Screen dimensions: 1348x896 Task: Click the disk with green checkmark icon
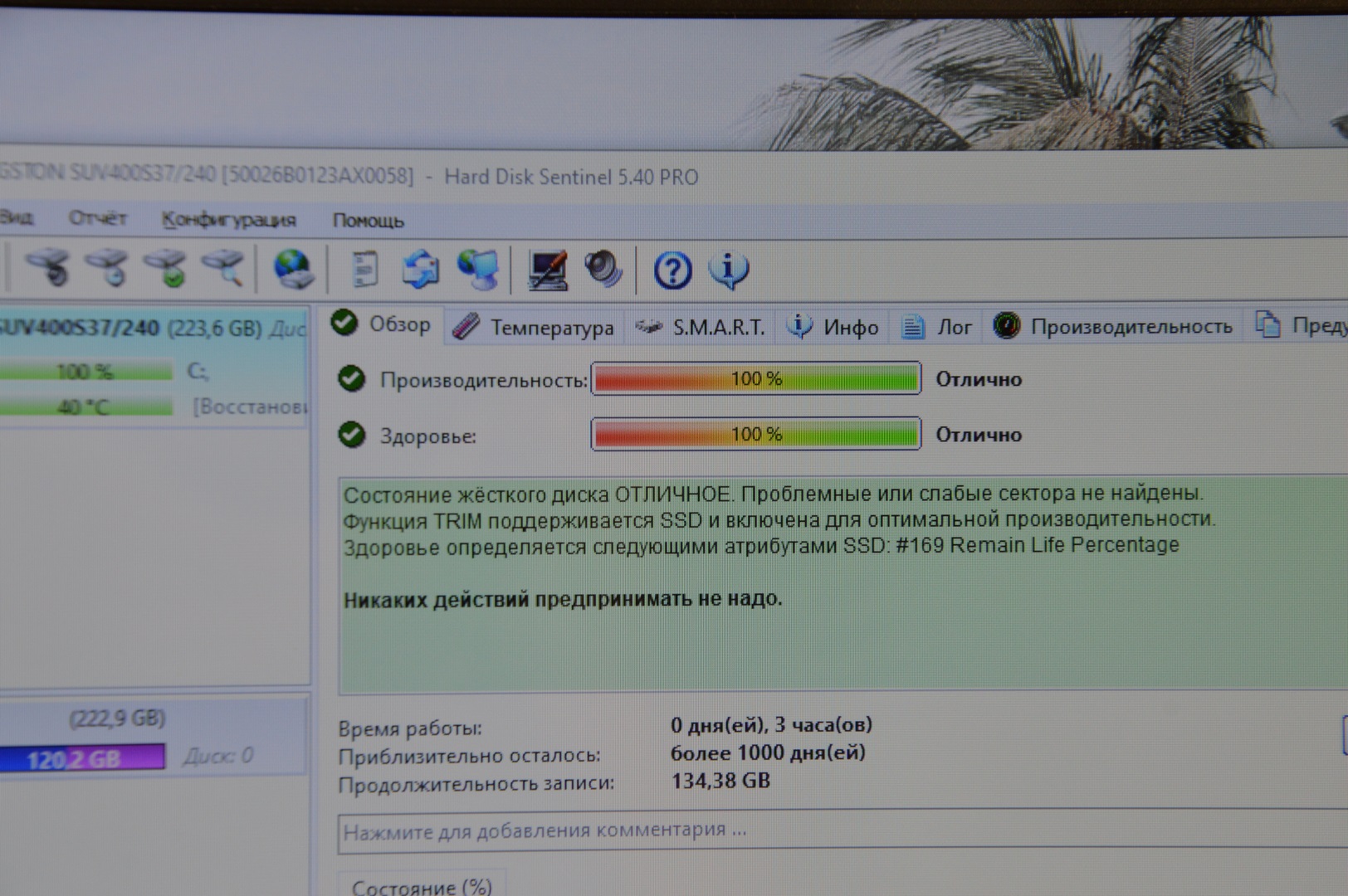[166, 268]
